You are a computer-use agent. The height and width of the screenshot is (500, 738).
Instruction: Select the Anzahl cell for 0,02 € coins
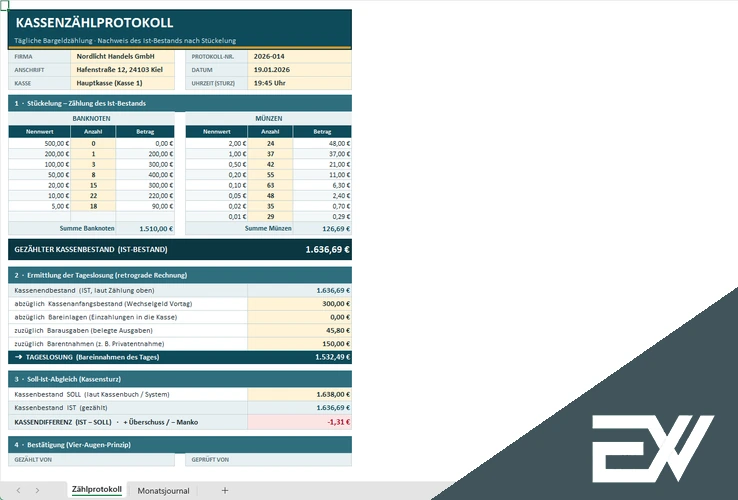(270, 206)
